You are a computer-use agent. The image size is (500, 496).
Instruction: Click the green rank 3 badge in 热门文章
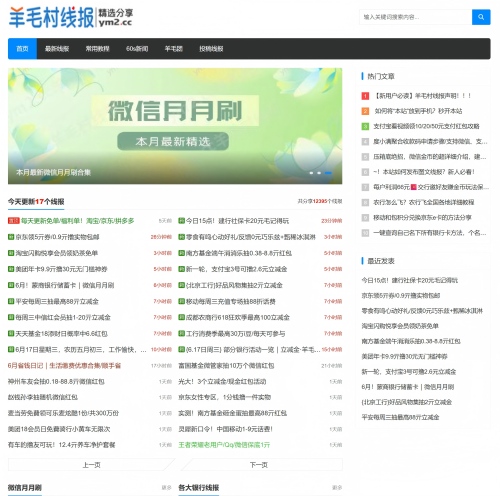(x=365, y=126)
